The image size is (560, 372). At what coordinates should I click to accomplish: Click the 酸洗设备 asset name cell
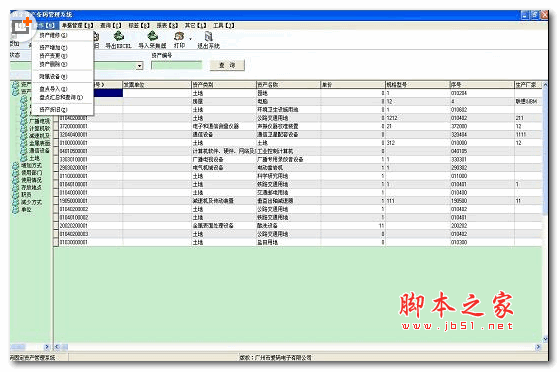point(288,226)
